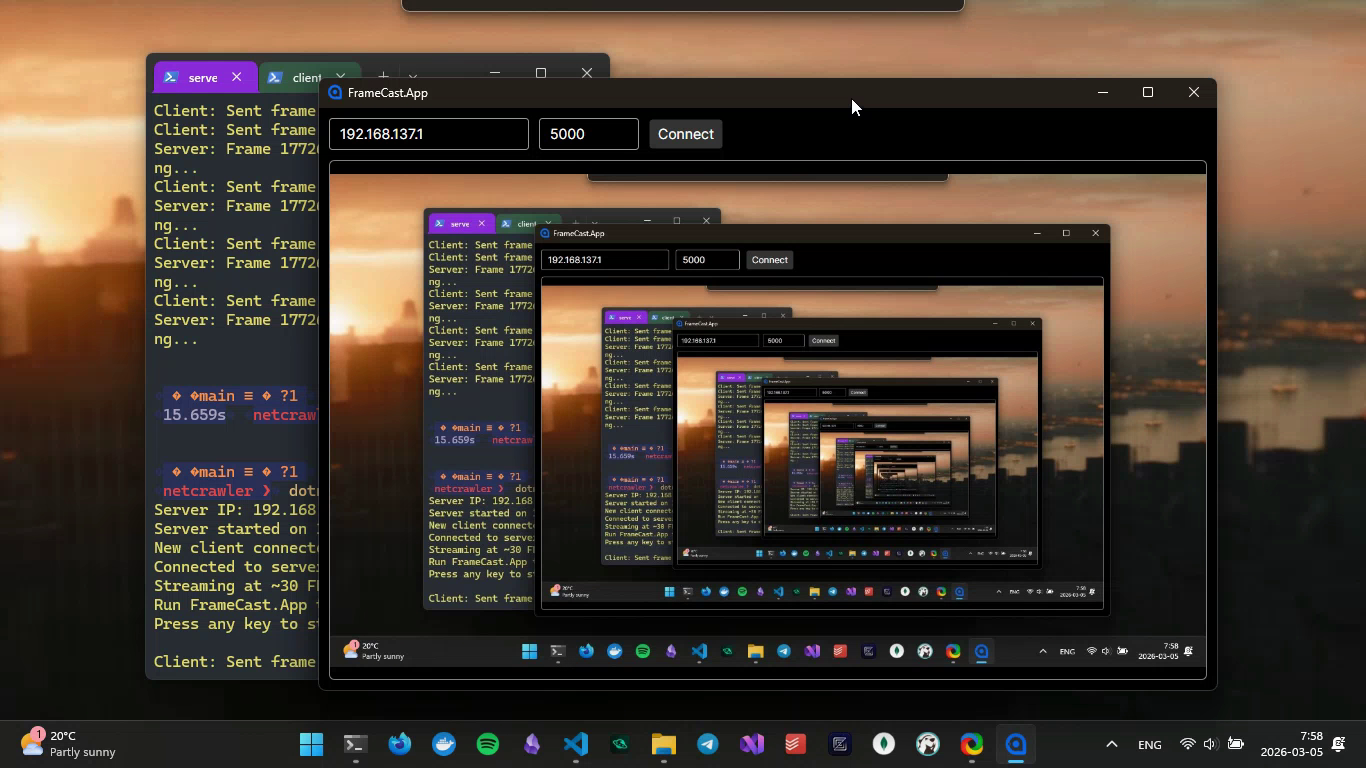The width and height of the screenshot is (1366, 768).
Task: Switch to the serve tab in Terminal
Action: (x=203, y=77)
